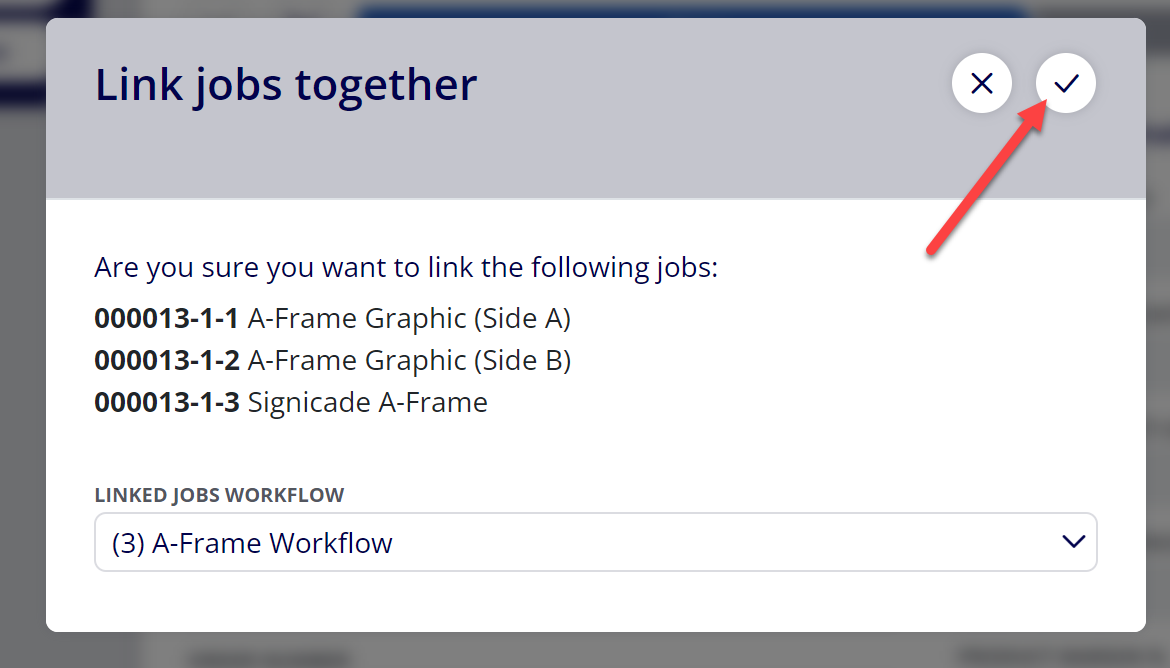The image size is (1170, 668).
Task: Click job number 000013-1-1
Action: click(166, 319)
